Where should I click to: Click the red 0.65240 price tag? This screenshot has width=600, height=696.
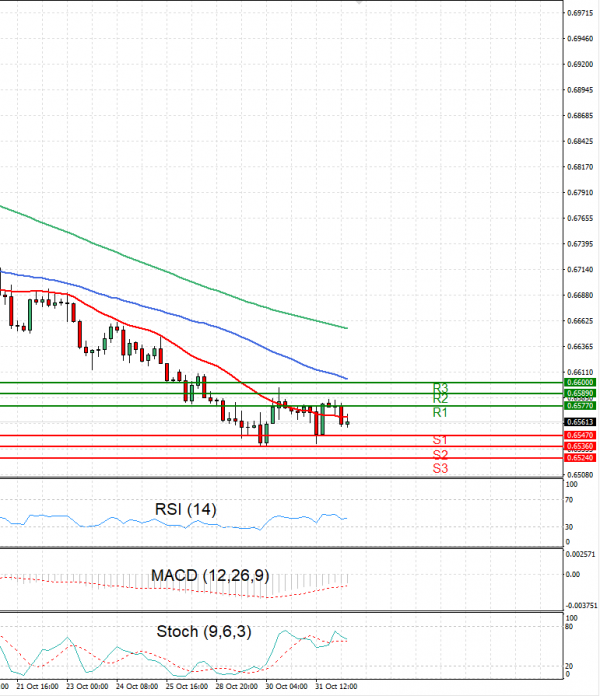coord(580,458)
